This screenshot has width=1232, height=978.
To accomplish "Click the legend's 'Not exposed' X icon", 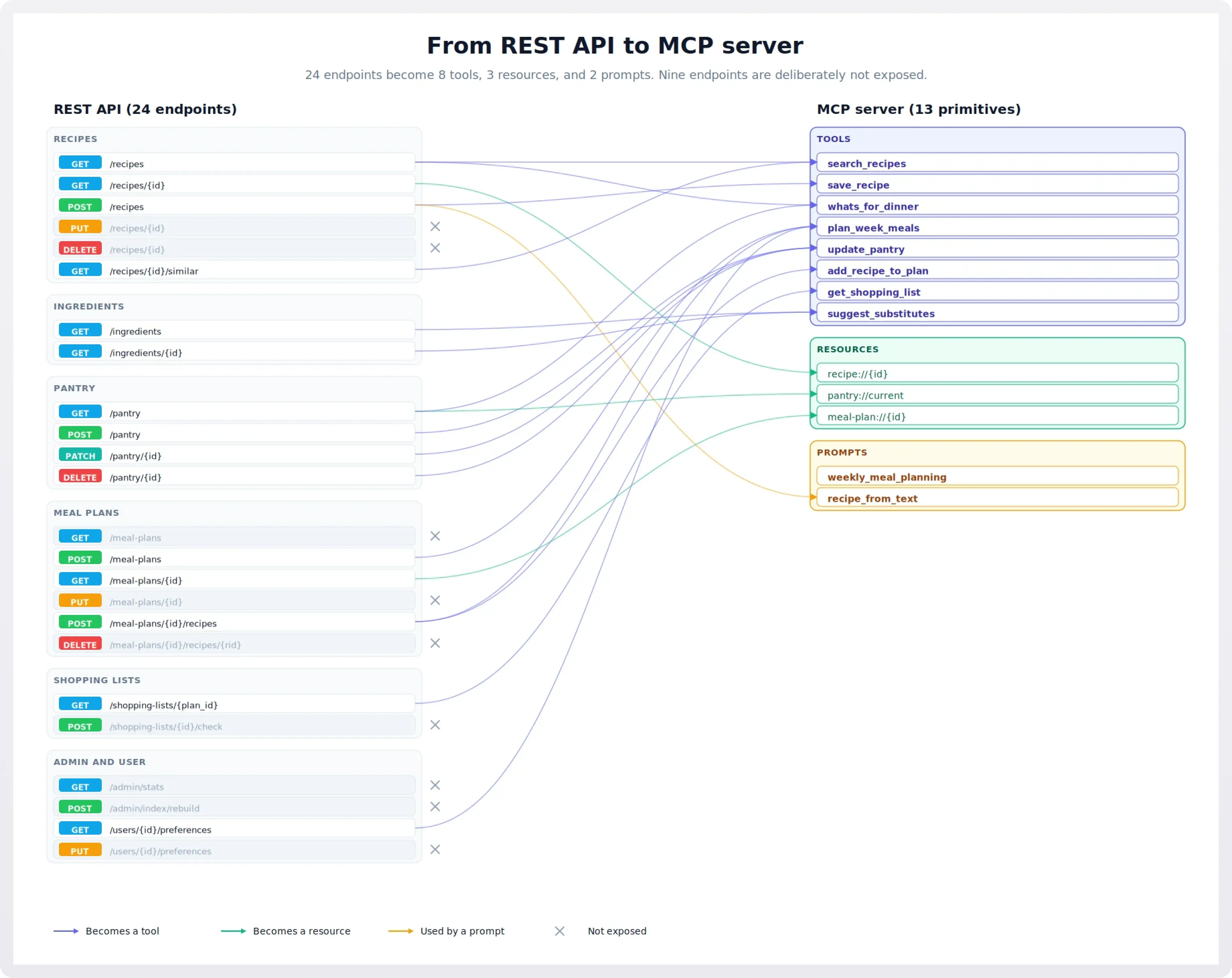I will click(559, 931).
